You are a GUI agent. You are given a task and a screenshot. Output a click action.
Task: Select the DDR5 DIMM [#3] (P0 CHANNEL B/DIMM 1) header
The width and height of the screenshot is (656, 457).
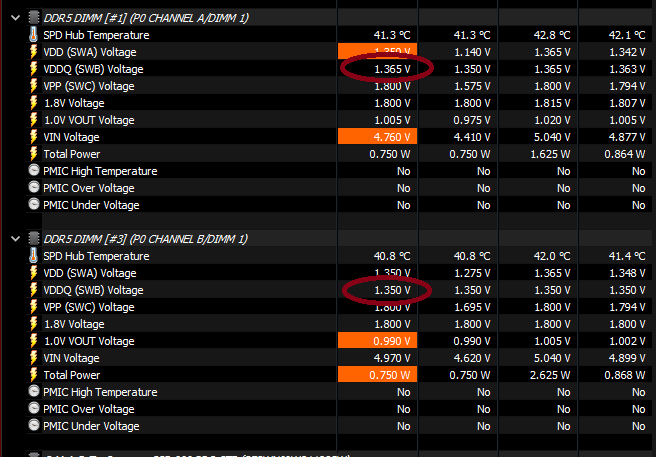[x=146, y=239]
